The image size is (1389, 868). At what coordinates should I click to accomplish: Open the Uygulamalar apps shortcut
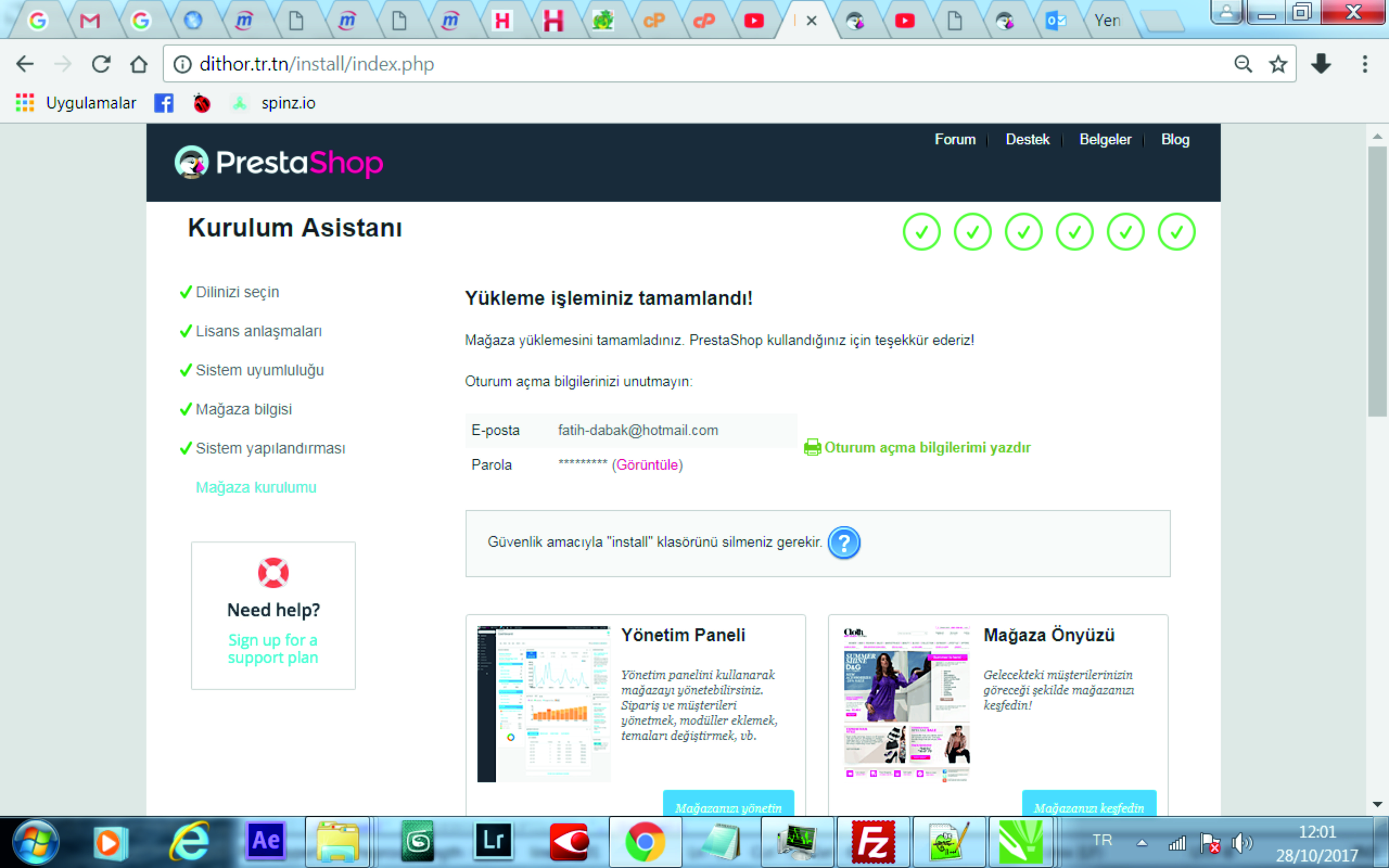(76, 103)
